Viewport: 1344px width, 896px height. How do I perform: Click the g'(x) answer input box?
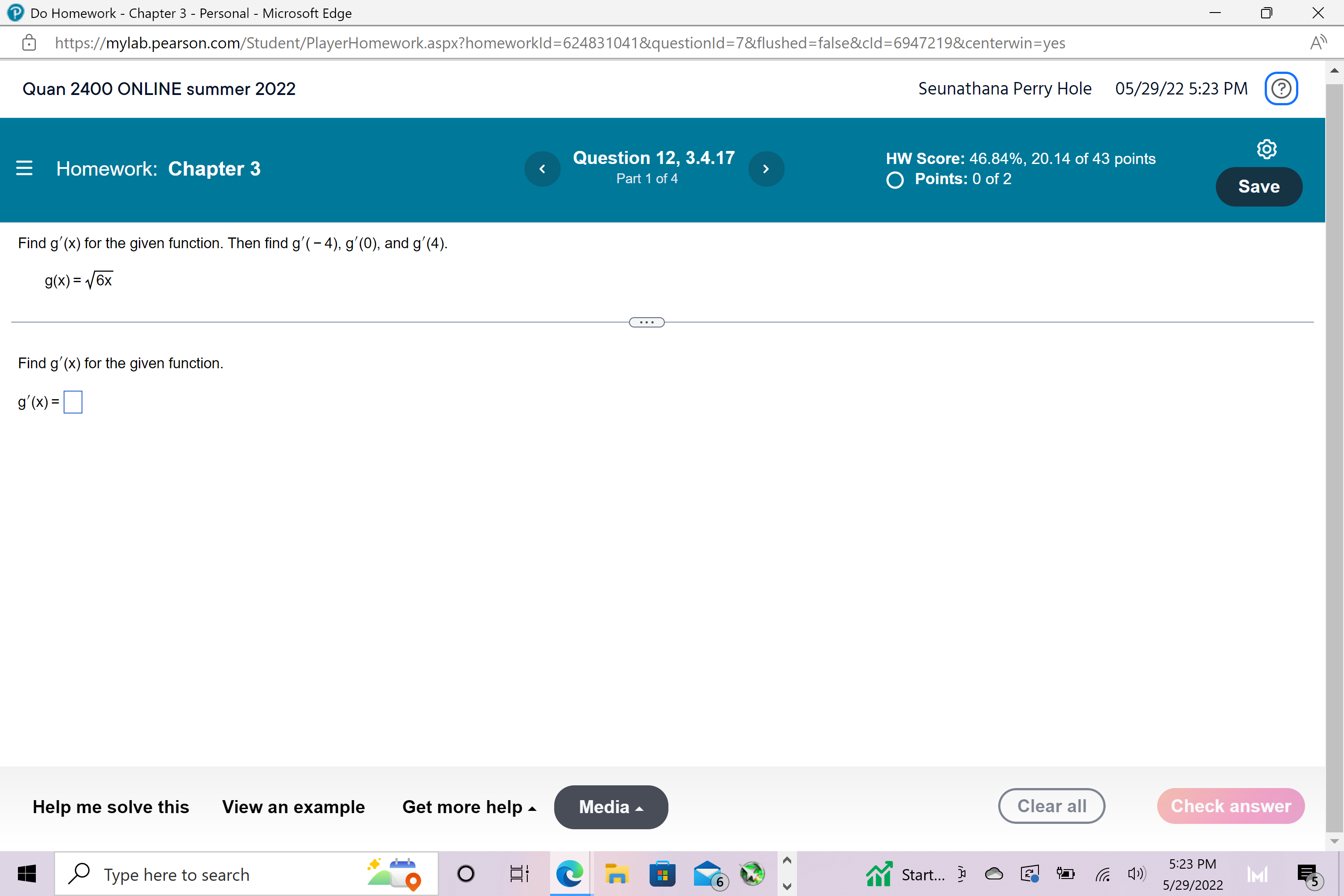[73, 402]
